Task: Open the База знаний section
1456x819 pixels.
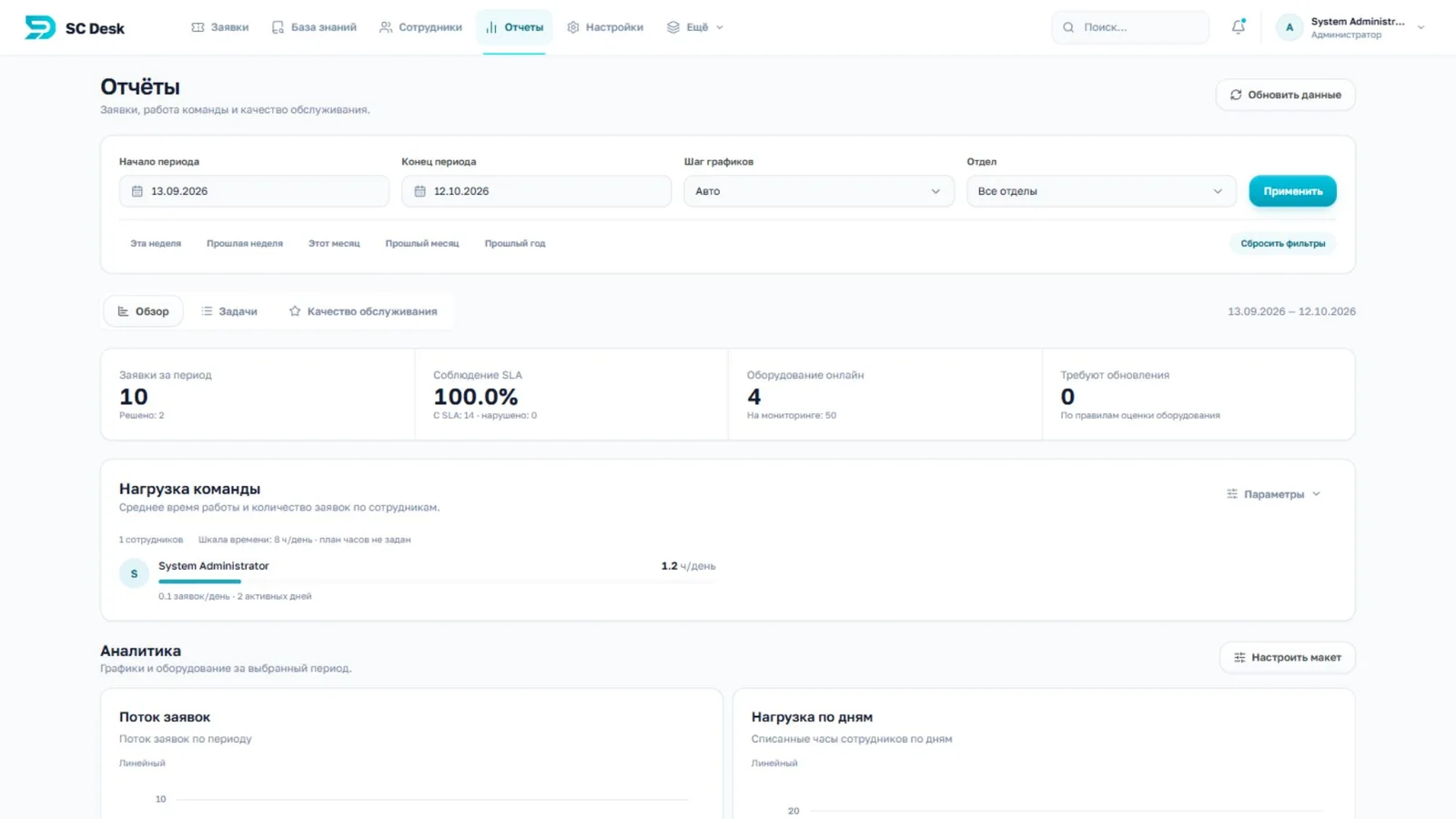Action: coord(314,27)
